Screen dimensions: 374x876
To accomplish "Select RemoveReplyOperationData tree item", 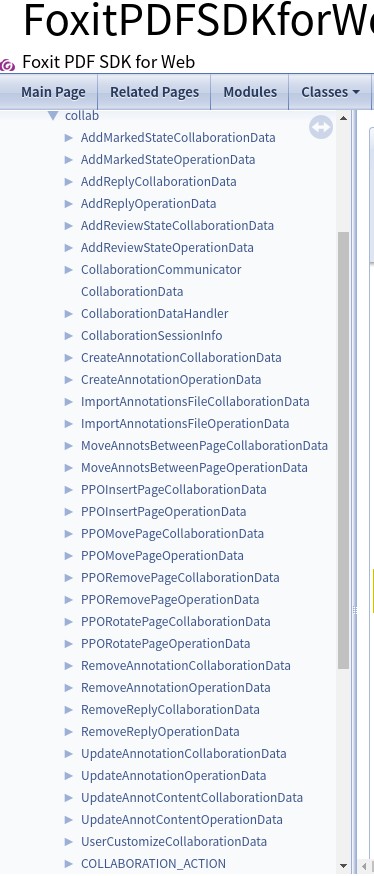I will click(160, 732).
